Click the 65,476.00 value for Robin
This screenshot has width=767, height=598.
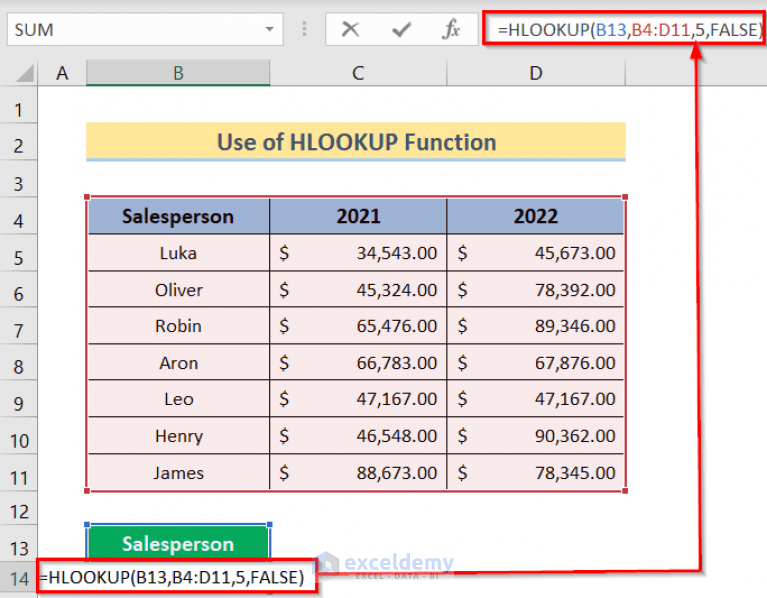tap(358, 326)
